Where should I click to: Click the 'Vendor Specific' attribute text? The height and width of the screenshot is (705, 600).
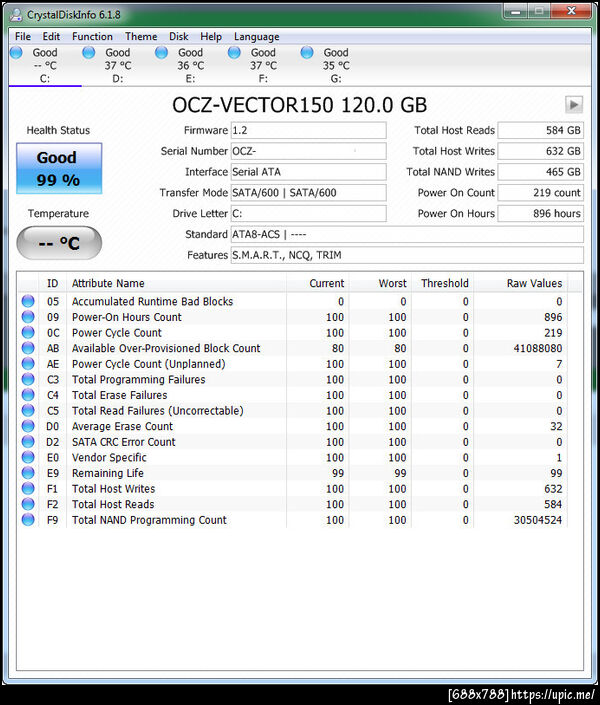pyautogui.click(x=109, y=458)
